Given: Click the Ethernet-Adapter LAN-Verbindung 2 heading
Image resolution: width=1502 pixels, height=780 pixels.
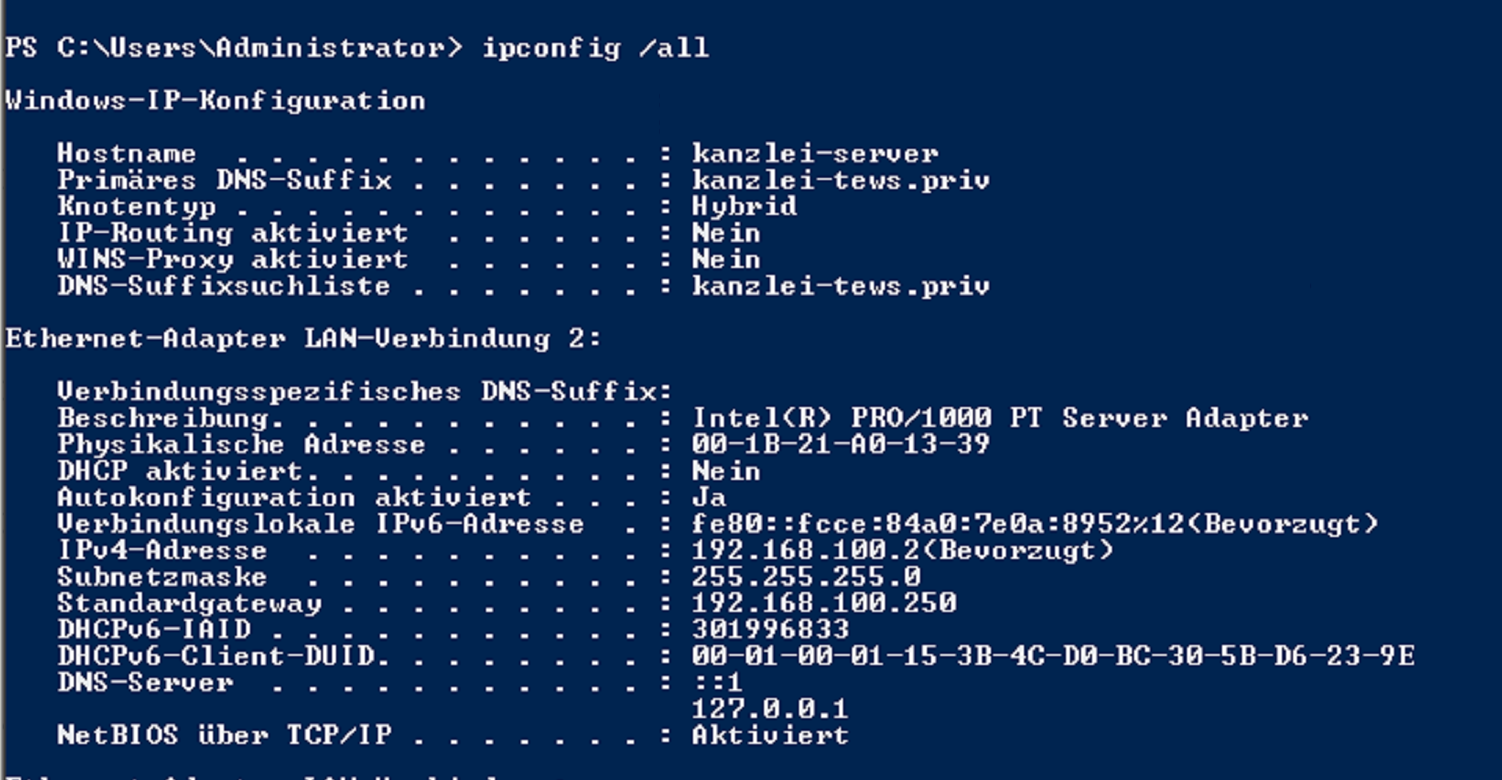Looking at the screenshot, I should click(x=303, y=339).
